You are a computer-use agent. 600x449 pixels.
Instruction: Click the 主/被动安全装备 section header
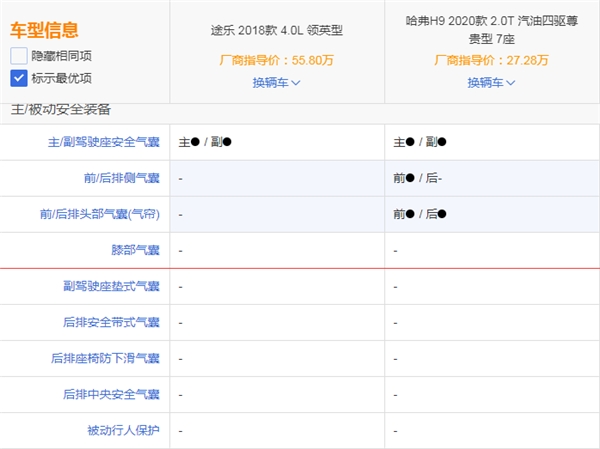61,108
